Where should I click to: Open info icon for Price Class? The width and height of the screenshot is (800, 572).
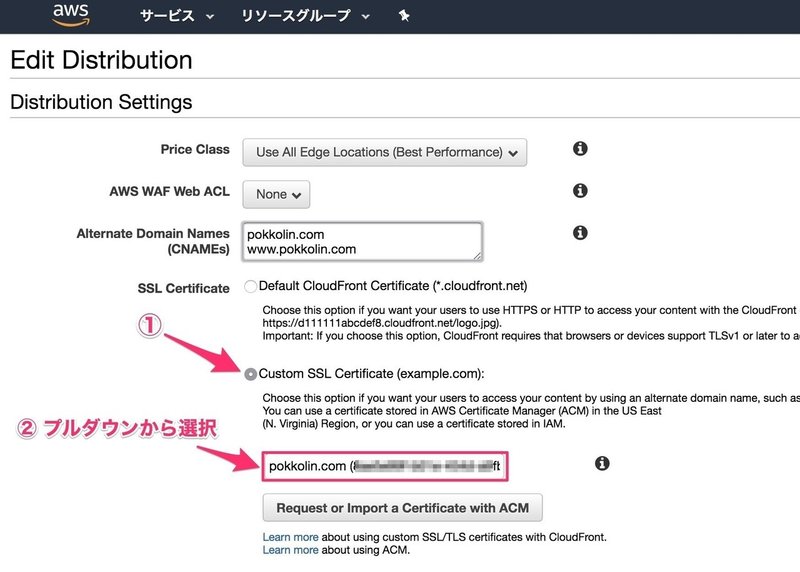pos(580,149)
